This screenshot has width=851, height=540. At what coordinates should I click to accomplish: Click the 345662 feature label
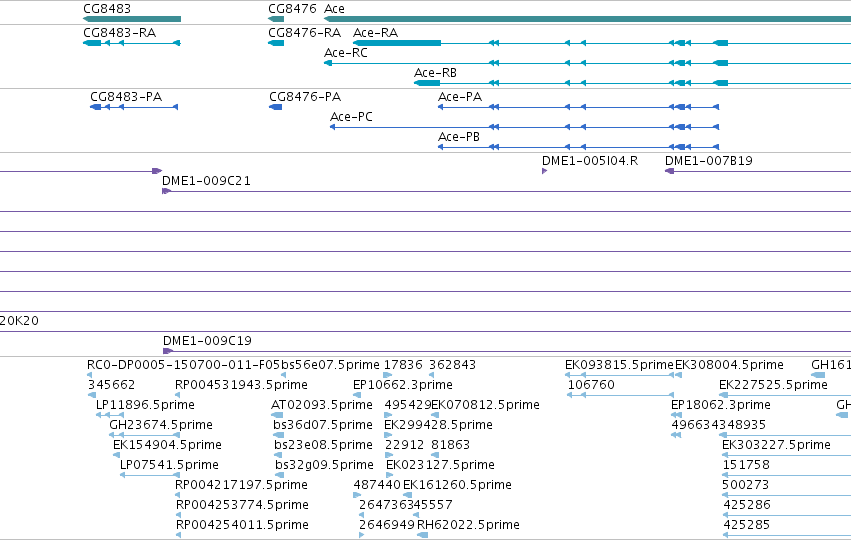click(x=111, y=385)
